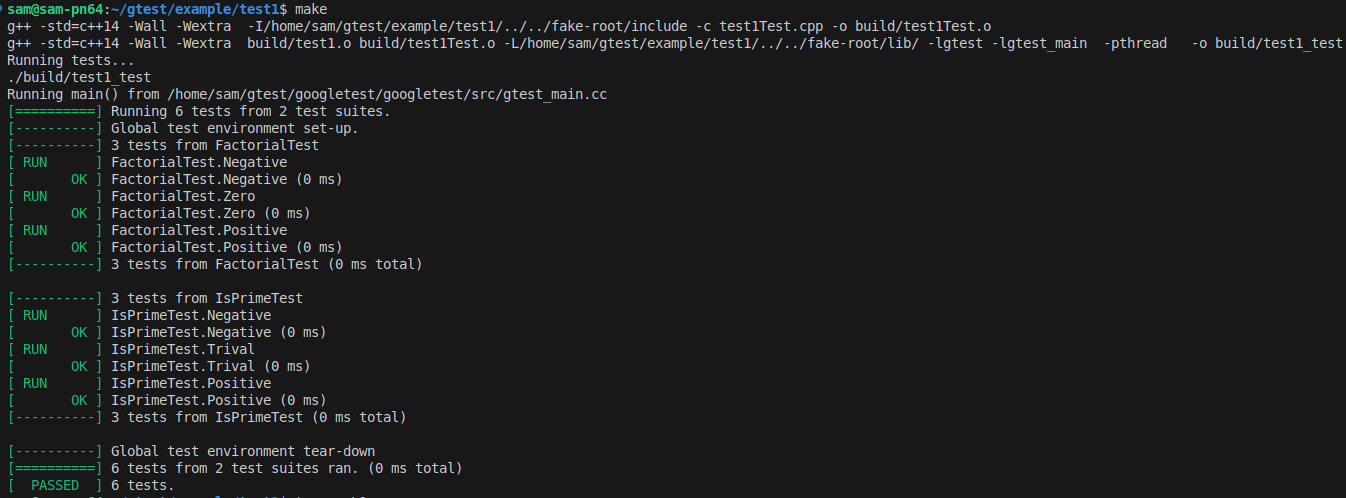The image size is (1346, 498).
Task: Click '3 tests from IsPrimeTest (0 ms total)'
Action: point(259,417)
